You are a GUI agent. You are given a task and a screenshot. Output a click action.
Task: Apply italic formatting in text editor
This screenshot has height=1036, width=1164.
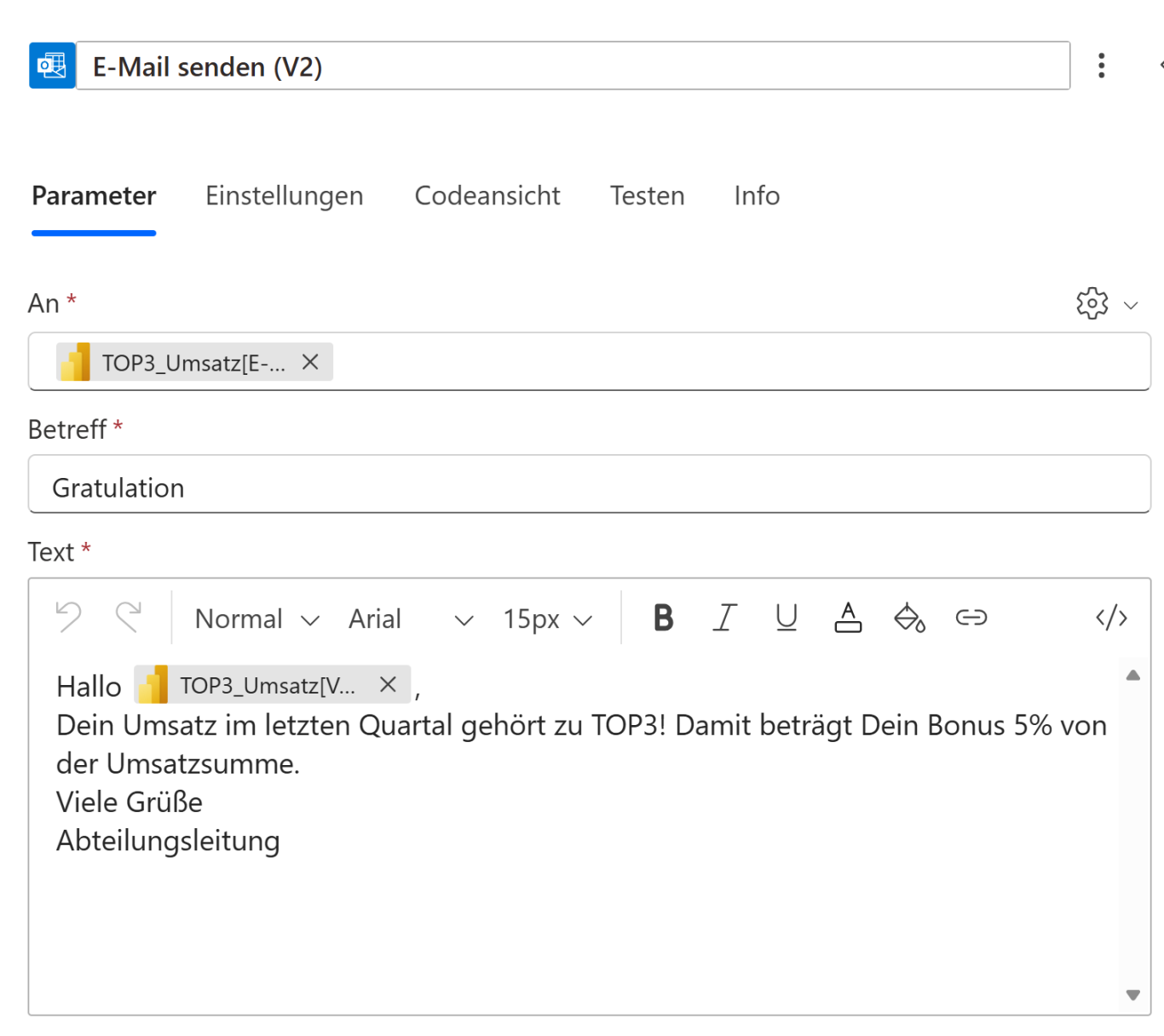pyautogui.click(x=724, y=618)
